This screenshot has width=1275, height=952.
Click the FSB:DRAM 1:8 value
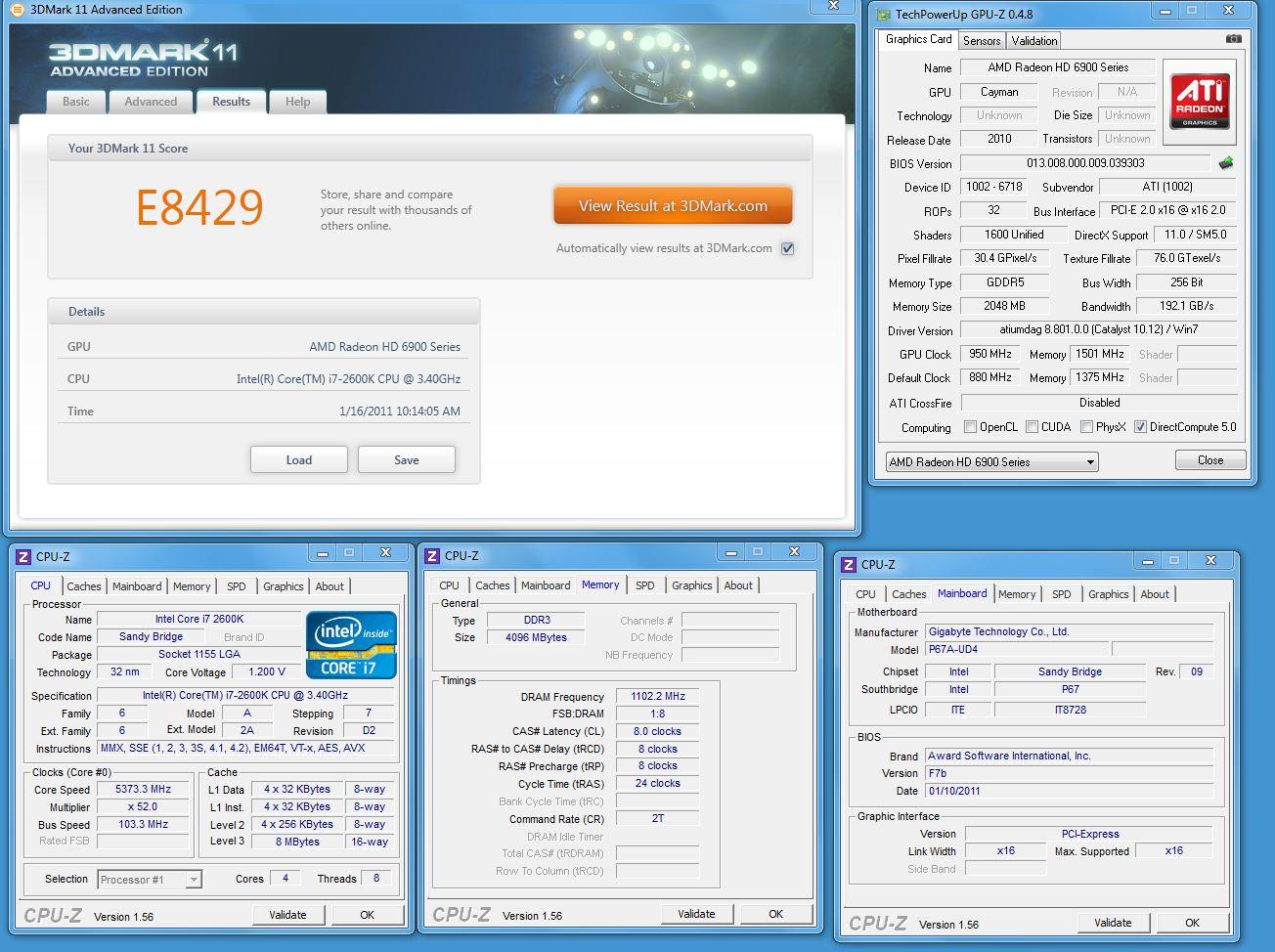point(658,714)
